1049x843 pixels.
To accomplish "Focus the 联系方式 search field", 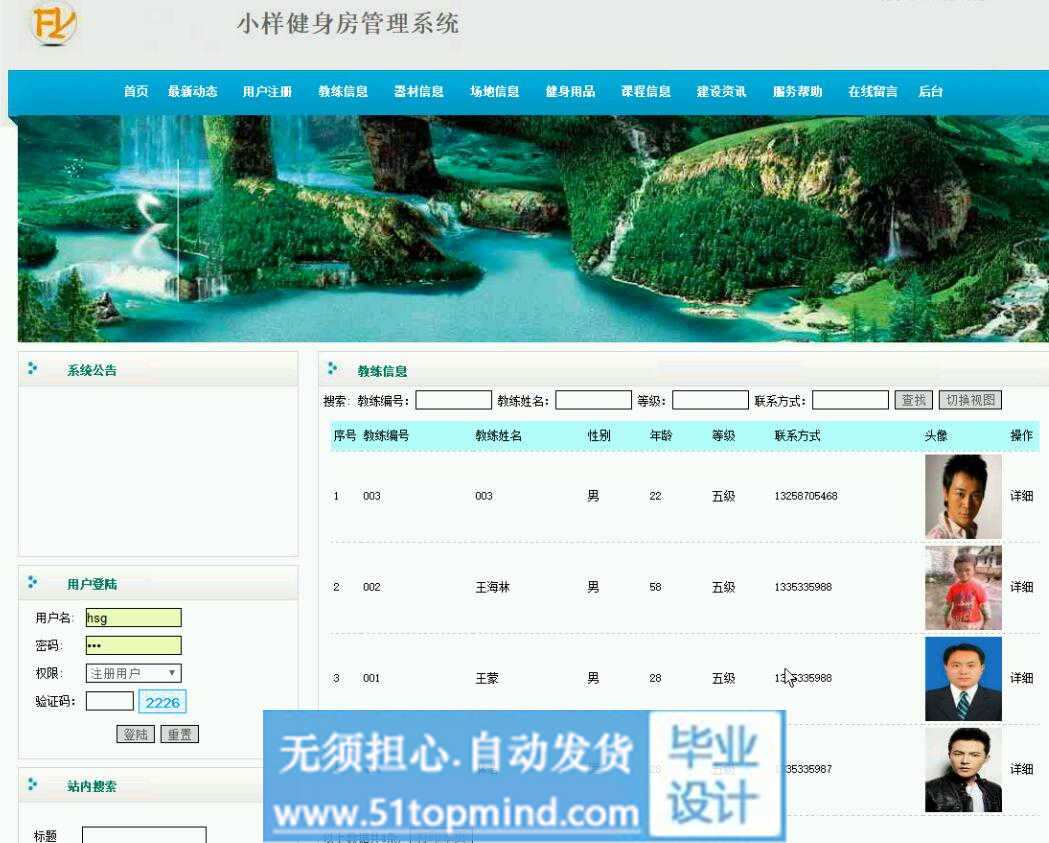I will 850,400.
